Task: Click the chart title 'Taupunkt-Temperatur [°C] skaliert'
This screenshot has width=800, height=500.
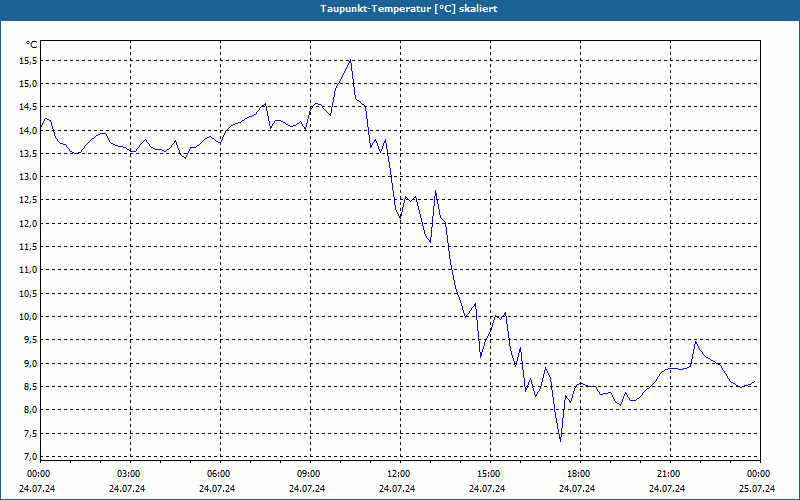Action: (409, 9)
